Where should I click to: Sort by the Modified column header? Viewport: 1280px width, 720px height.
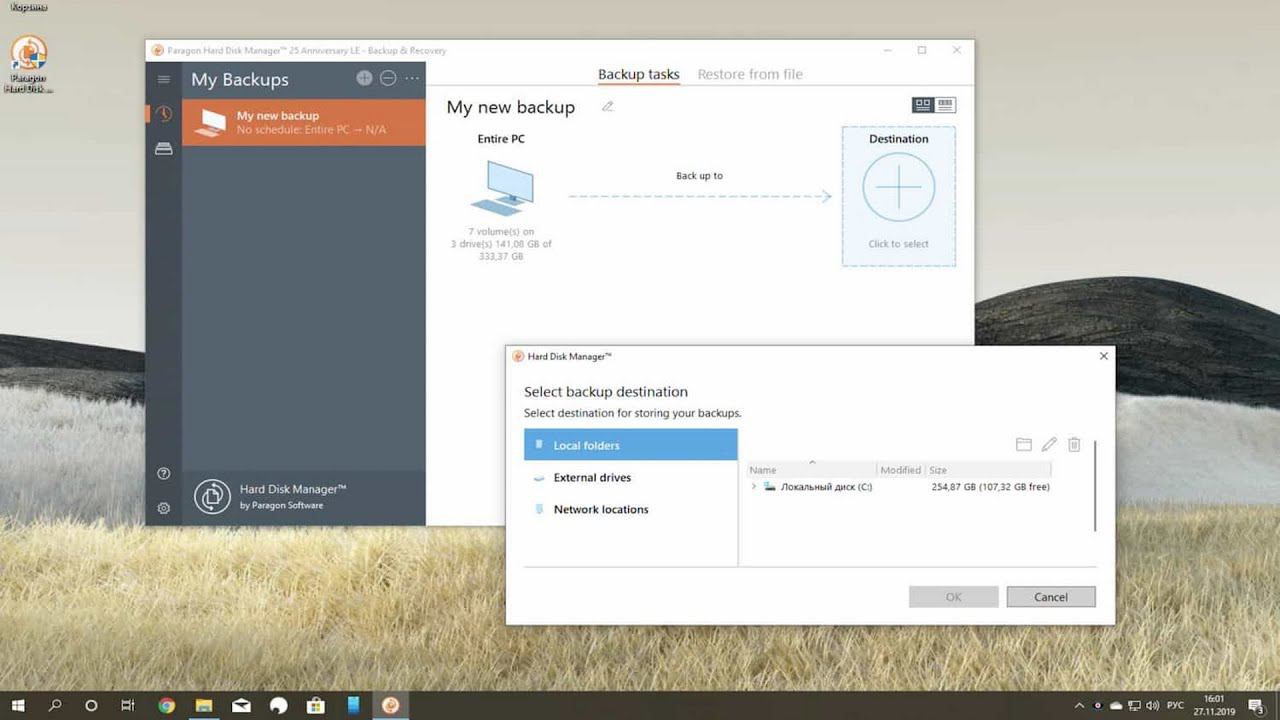pyautogui.click(x=900, y=470)
